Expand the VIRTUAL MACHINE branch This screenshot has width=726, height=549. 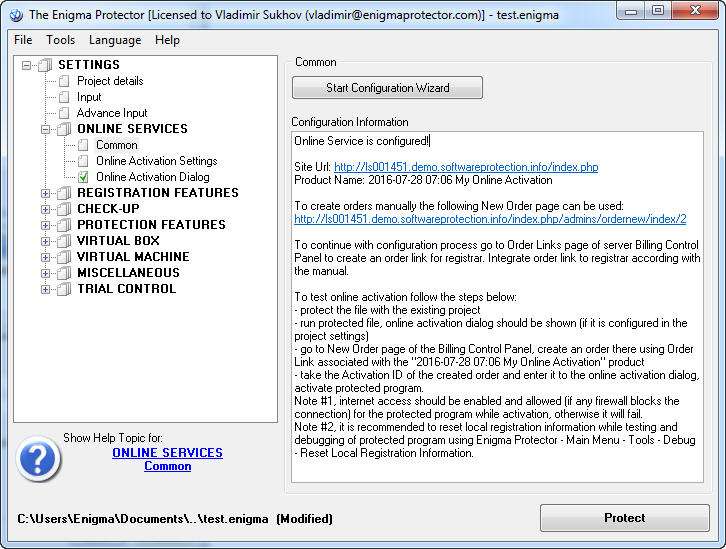(45, 257)
